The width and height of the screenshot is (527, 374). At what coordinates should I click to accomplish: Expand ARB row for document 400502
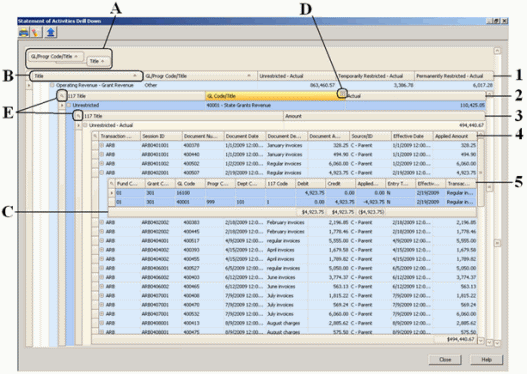[102, 164]
